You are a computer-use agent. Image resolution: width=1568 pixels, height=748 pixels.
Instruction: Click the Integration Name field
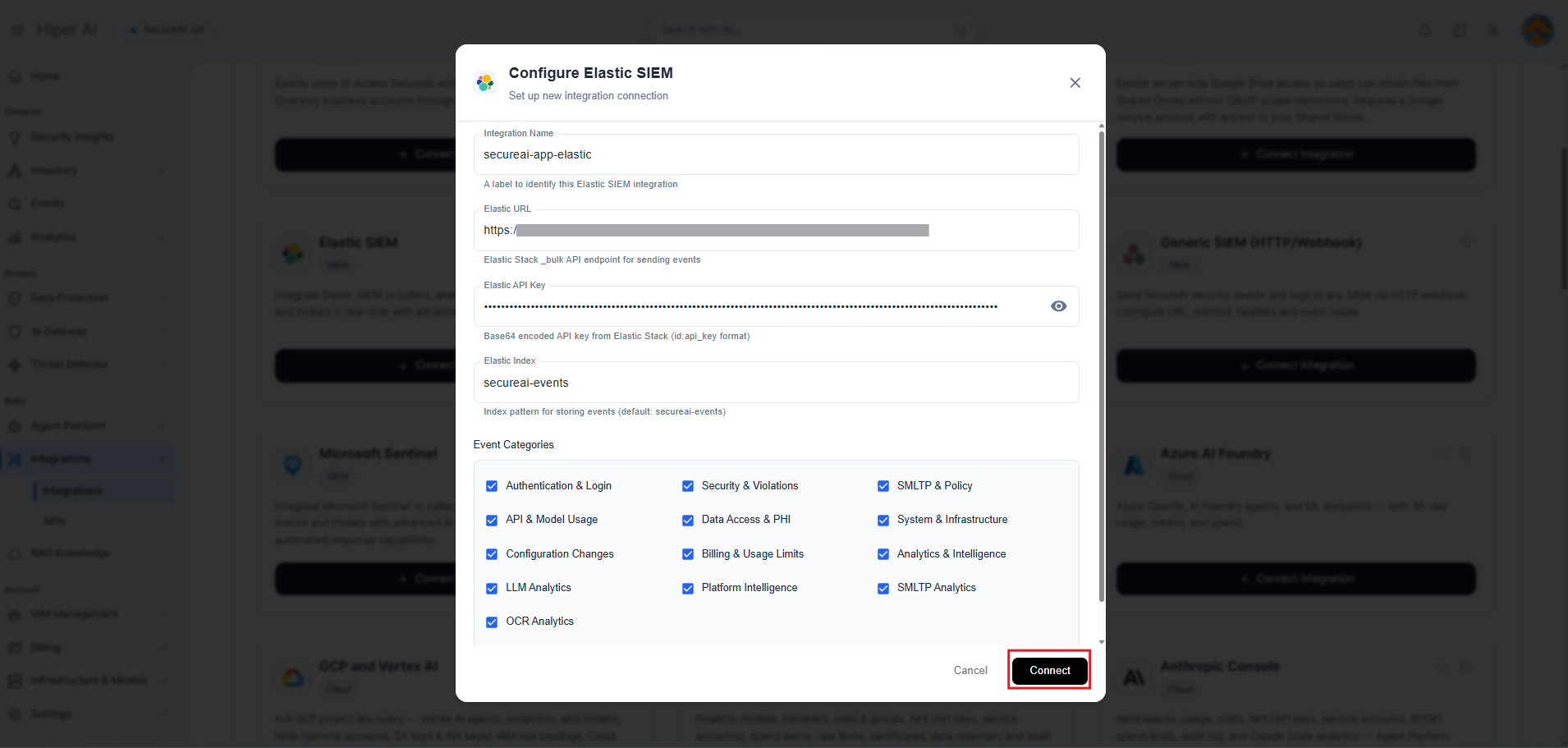[x=776, y=154]
